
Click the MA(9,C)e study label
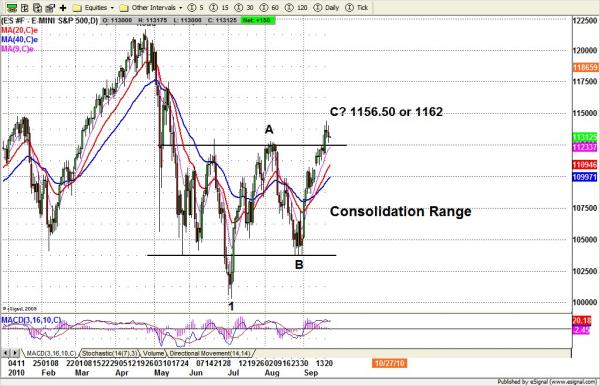(18, 49)
